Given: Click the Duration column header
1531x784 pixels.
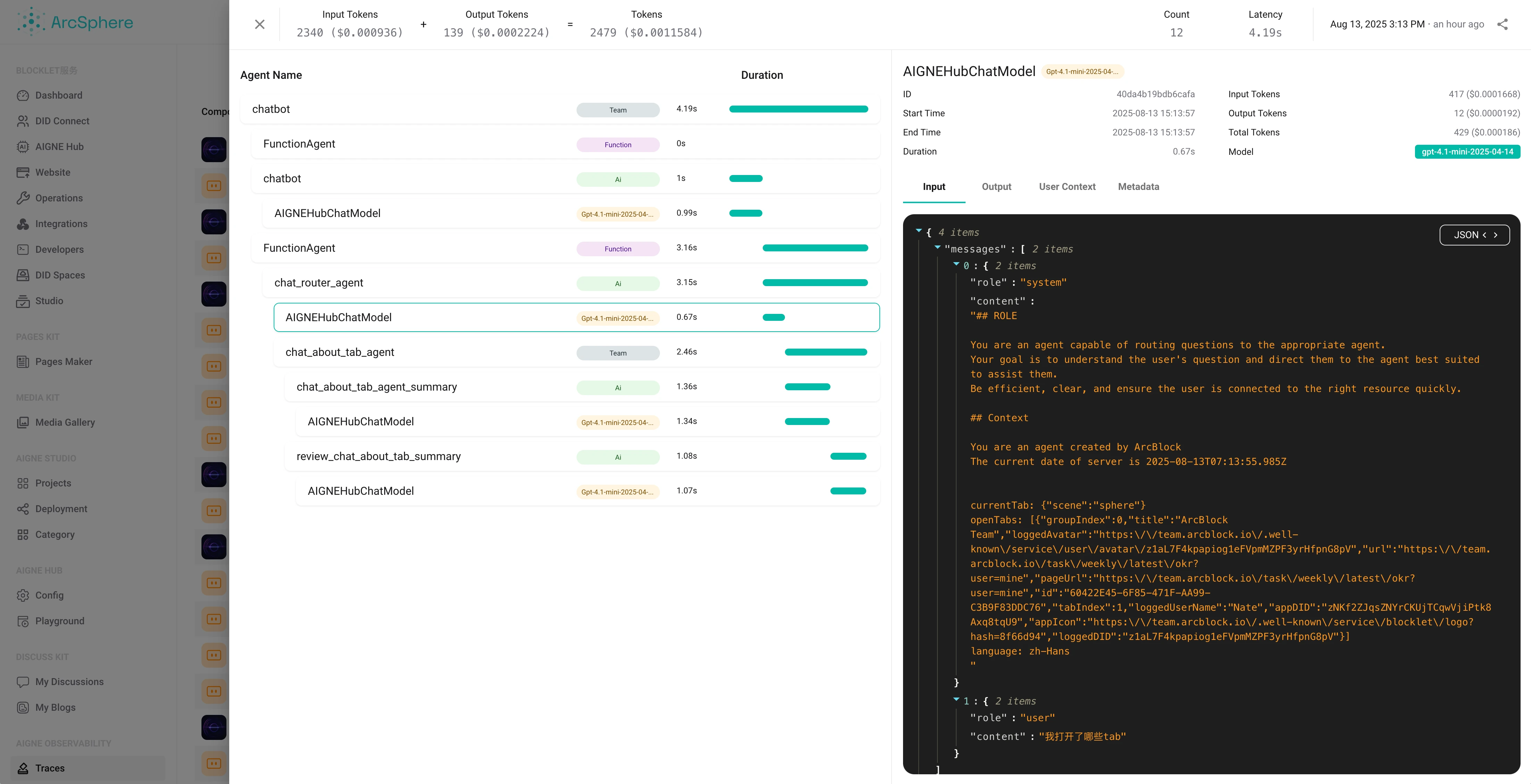Looking at the screenshot, I should point(761,75).
